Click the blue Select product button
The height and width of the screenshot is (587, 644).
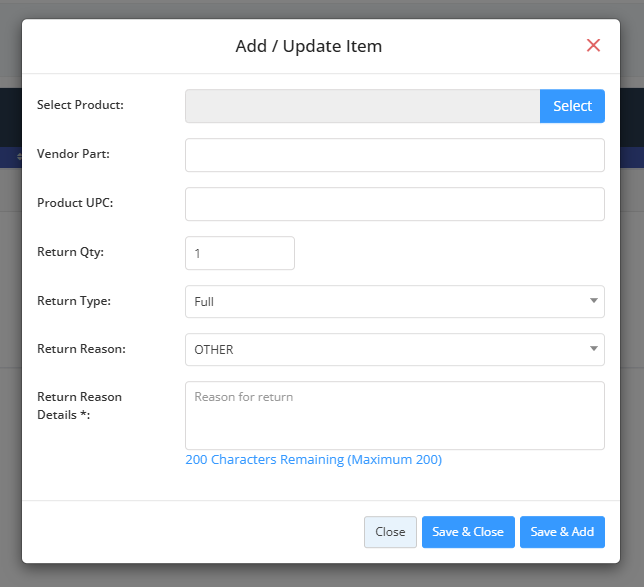(572, 106)
